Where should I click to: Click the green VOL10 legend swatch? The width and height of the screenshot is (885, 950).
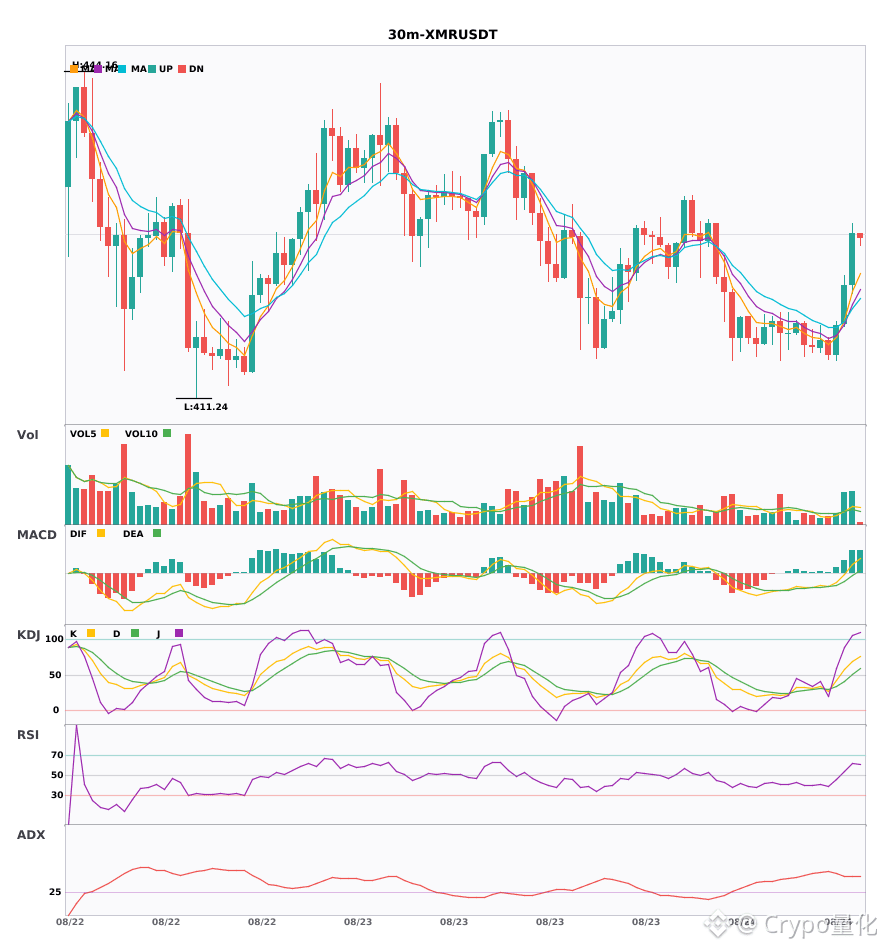pyautogui.click(x=167, y=433)
